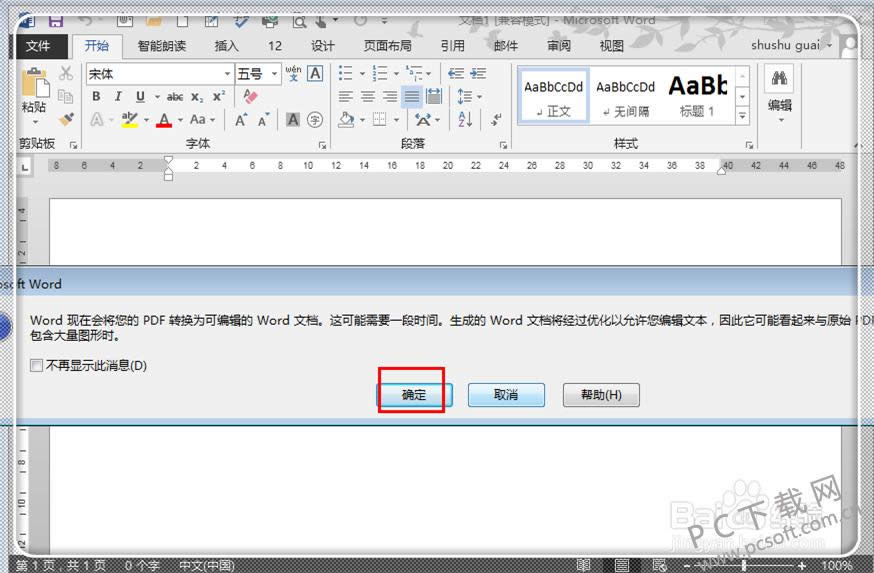Apply red font color

(x=164, y=119)
